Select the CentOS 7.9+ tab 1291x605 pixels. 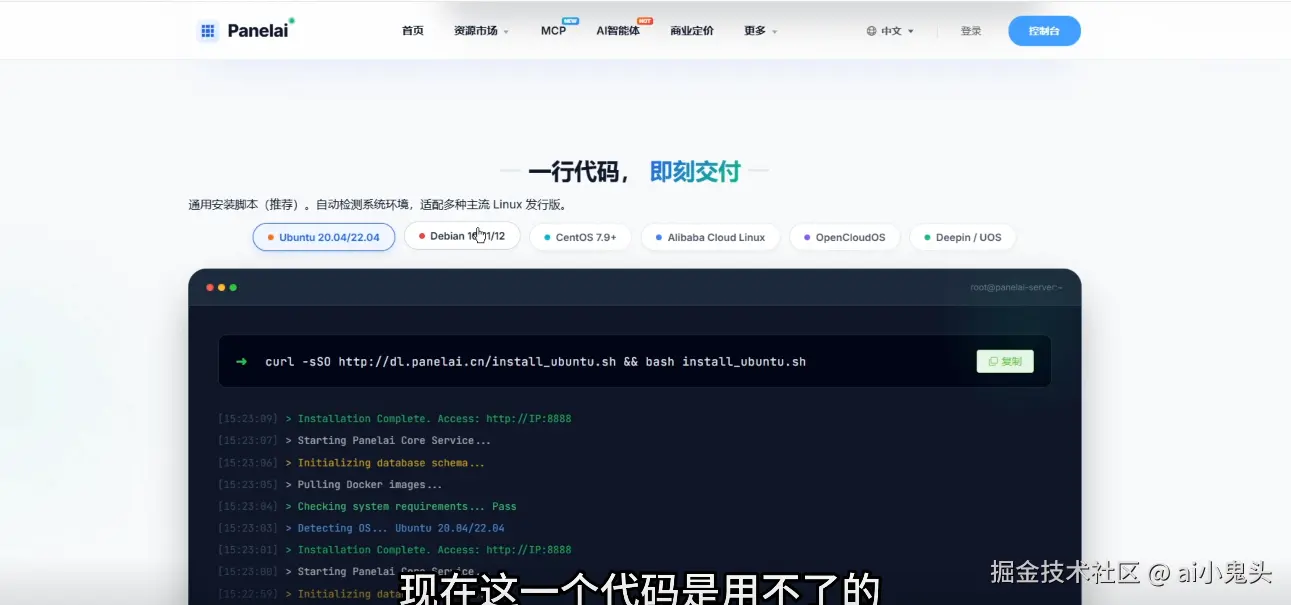[580, 237]
